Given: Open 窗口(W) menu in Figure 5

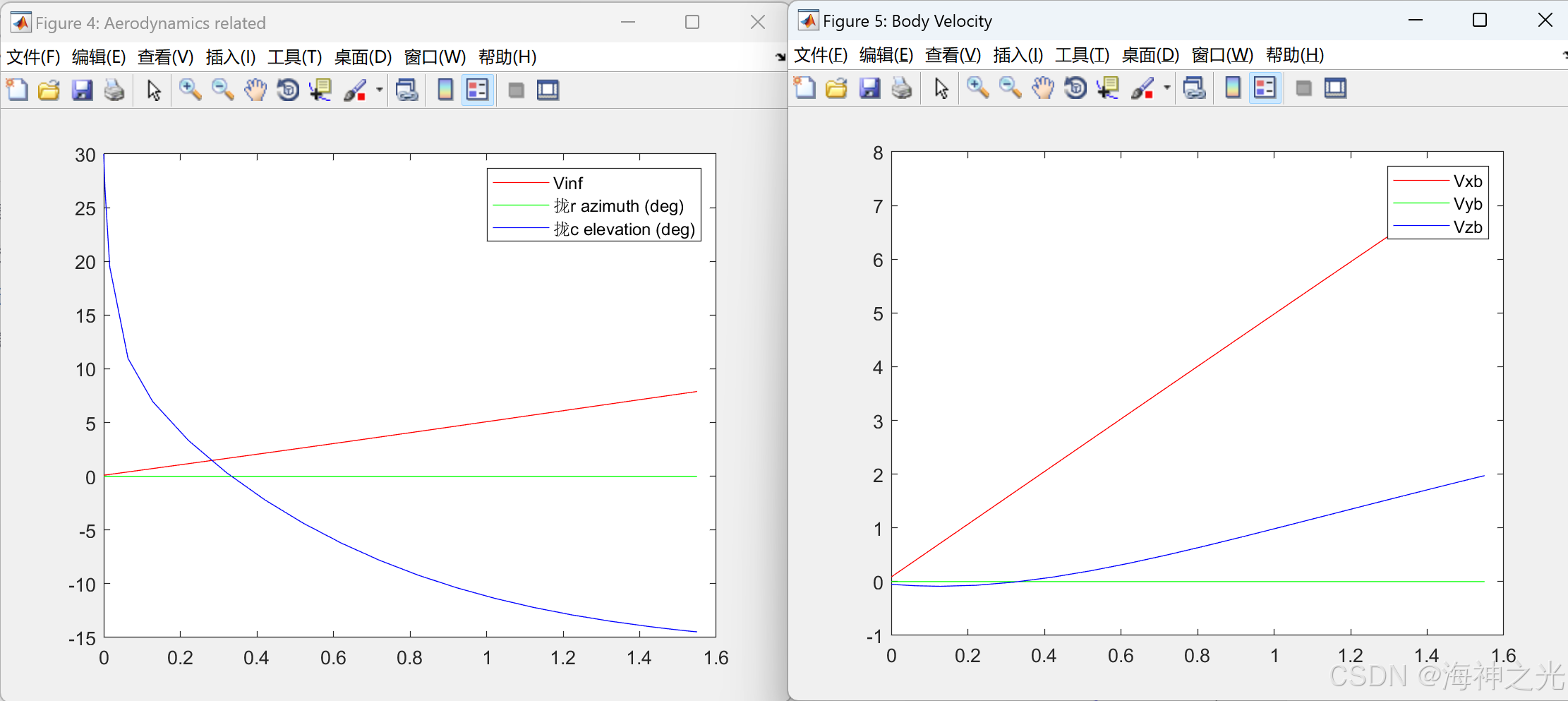Looking at the screenshot, I should (1223, 54).
